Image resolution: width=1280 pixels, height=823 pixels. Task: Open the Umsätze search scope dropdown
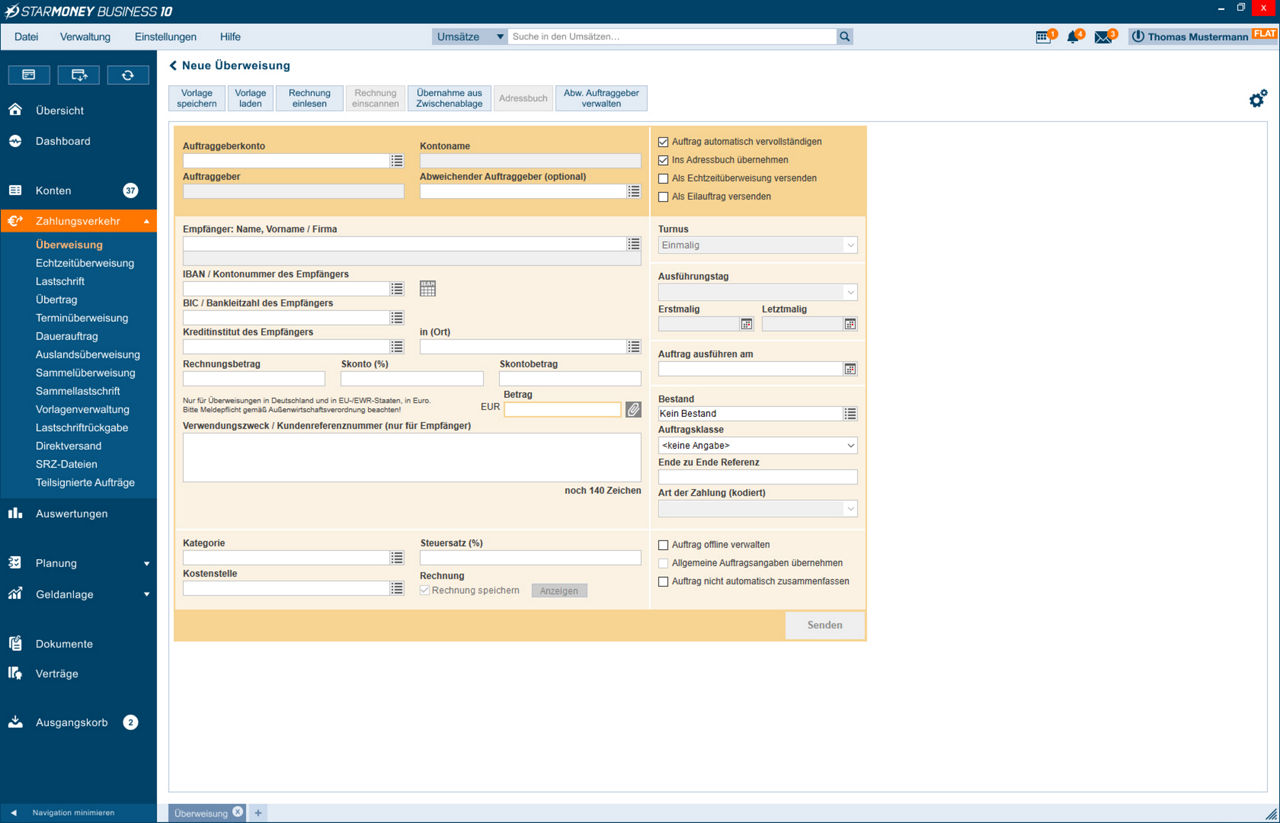coord(470,37)
